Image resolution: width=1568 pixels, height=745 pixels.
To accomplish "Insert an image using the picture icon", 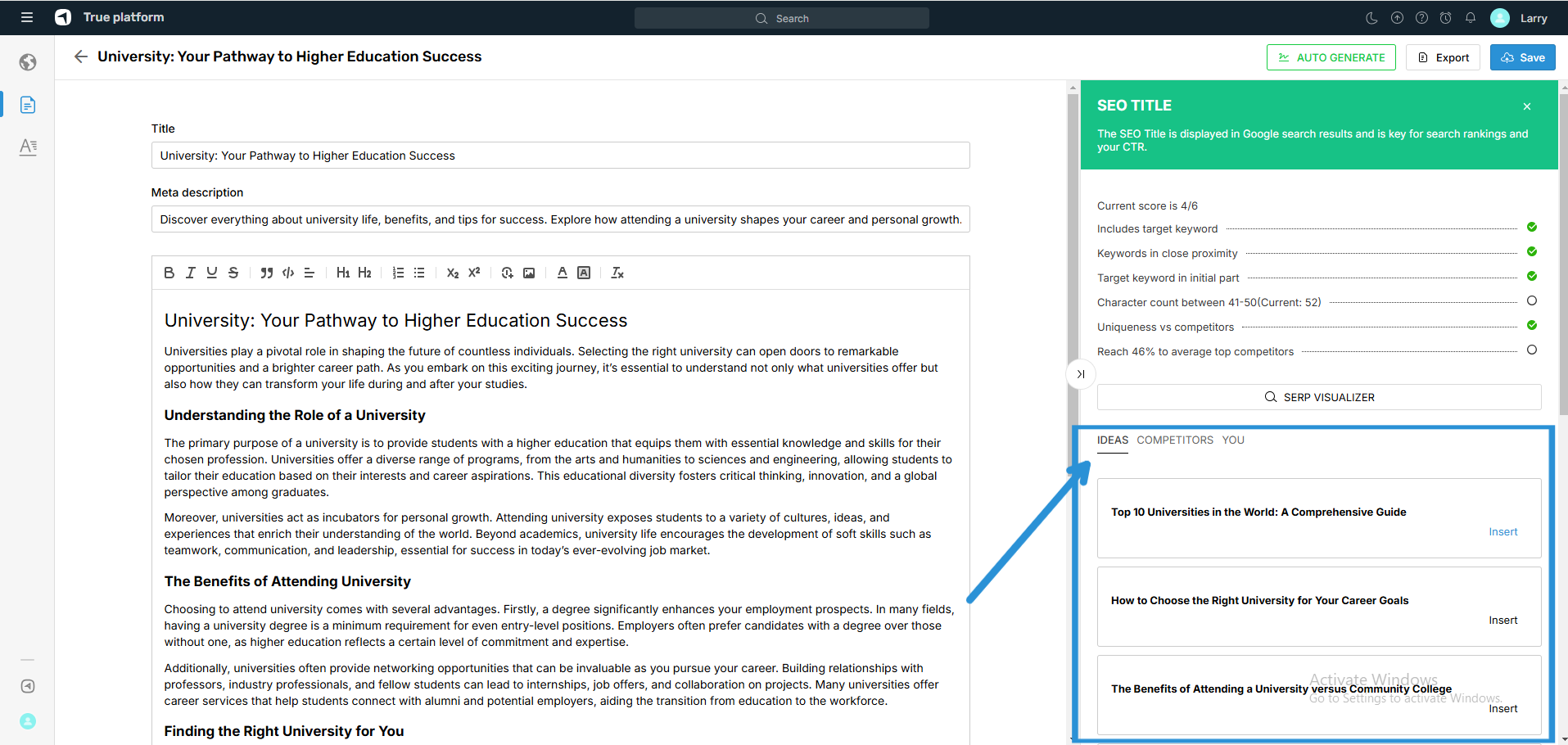I will (x=529, y=273).
